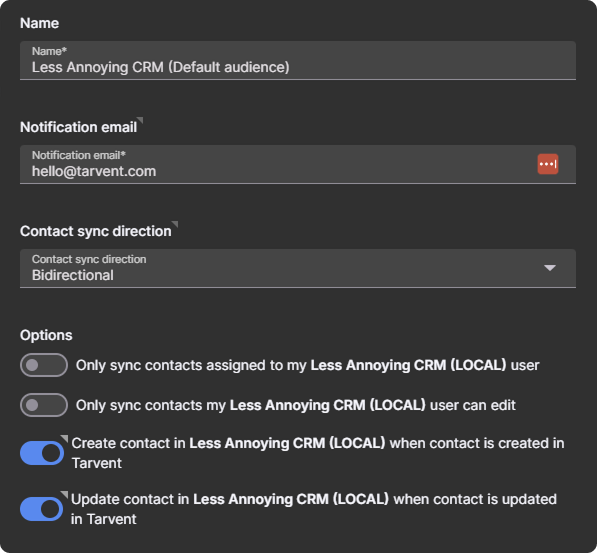Enable only sync contacts my user can edit

click(x=44, y=405)
